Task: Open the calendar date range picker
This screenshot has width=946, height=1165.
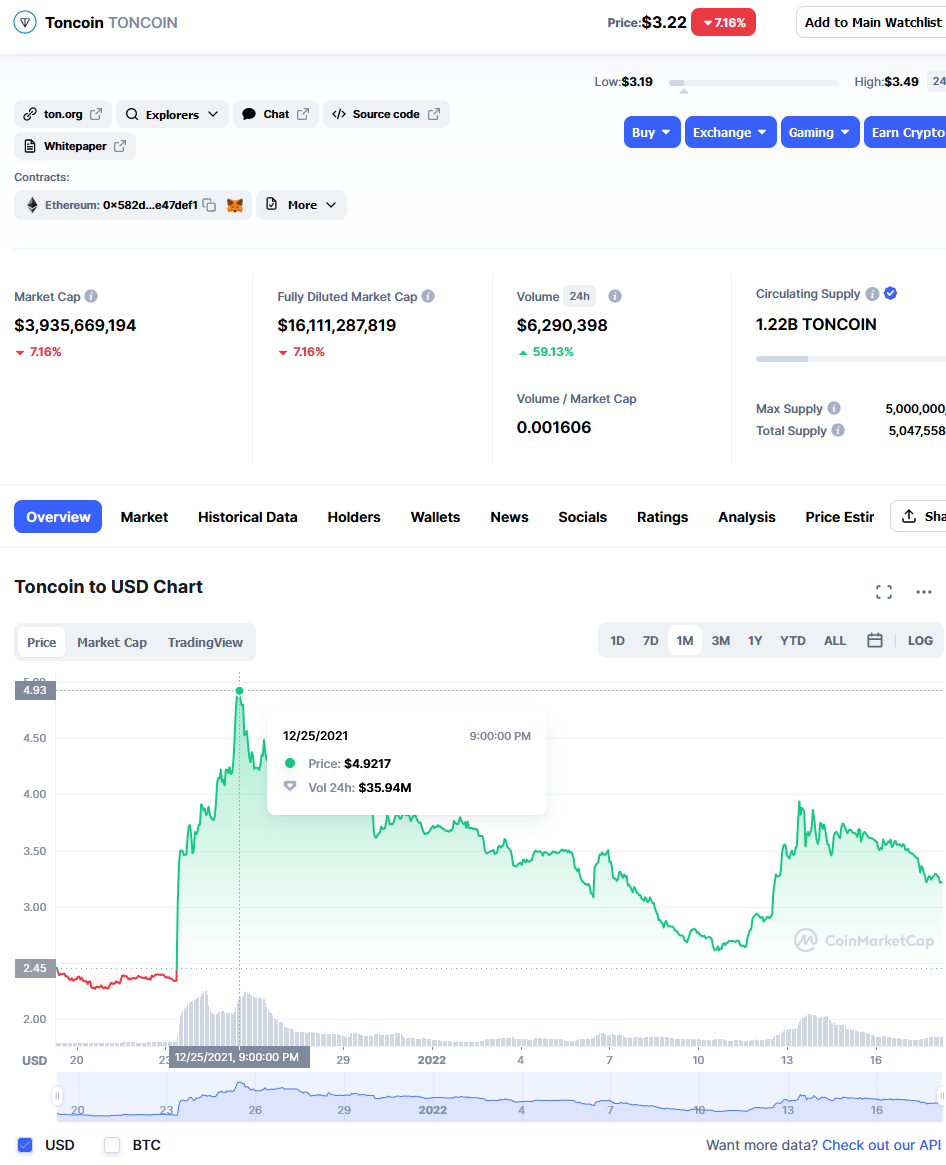Action: [x=874, y=641]
